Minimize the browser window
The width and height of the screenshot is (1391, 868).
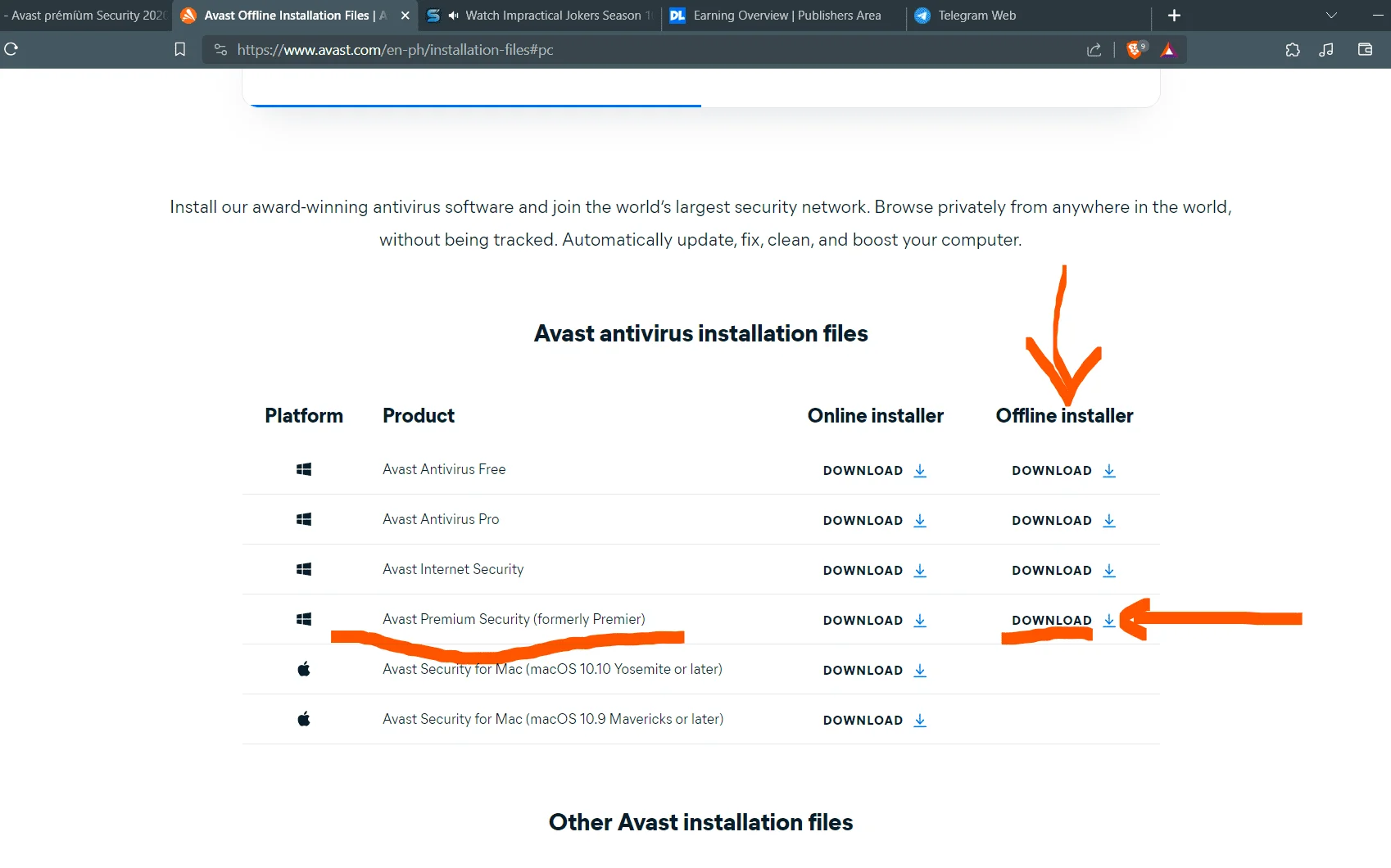1378,16
